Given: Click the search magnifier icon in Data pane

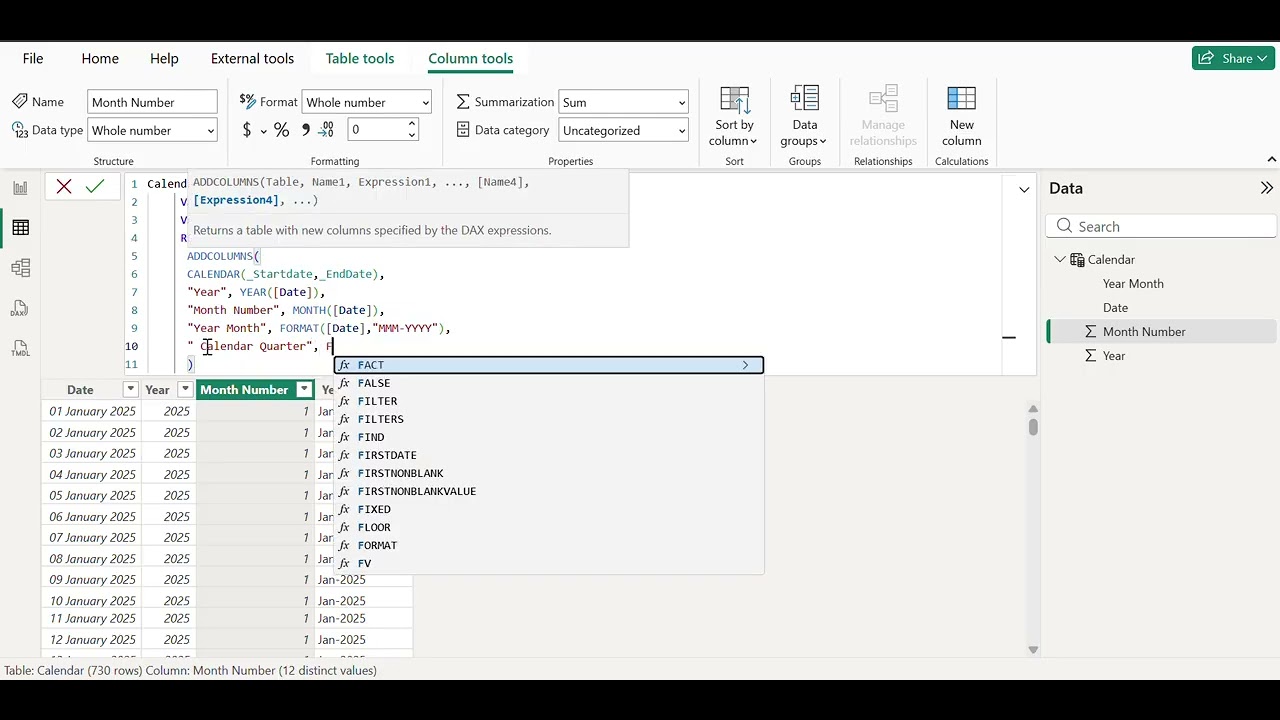Looking at the screenshot, I should 1064,226.
